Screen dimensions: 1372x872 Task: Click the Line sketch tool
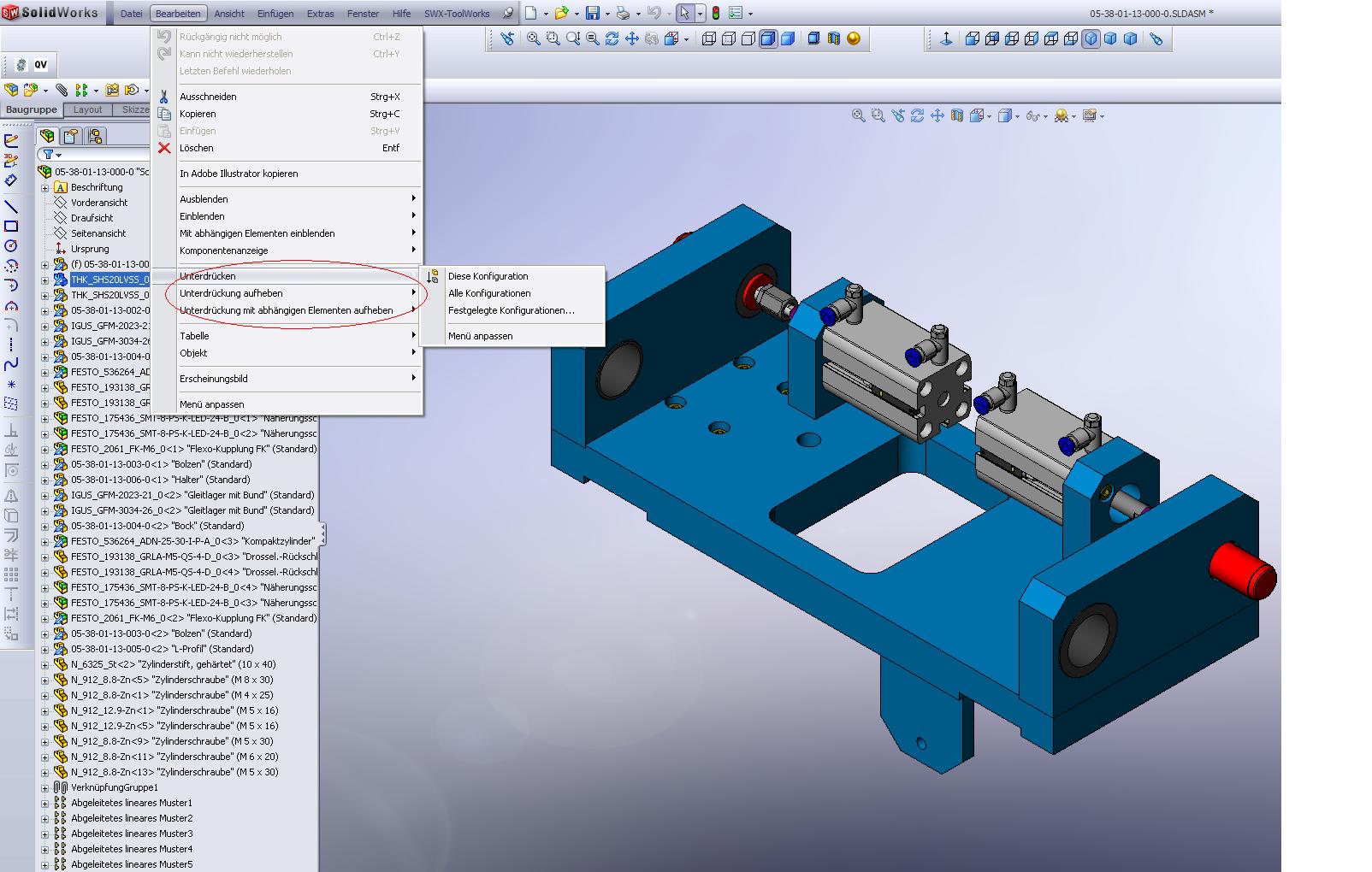(11, 206)
